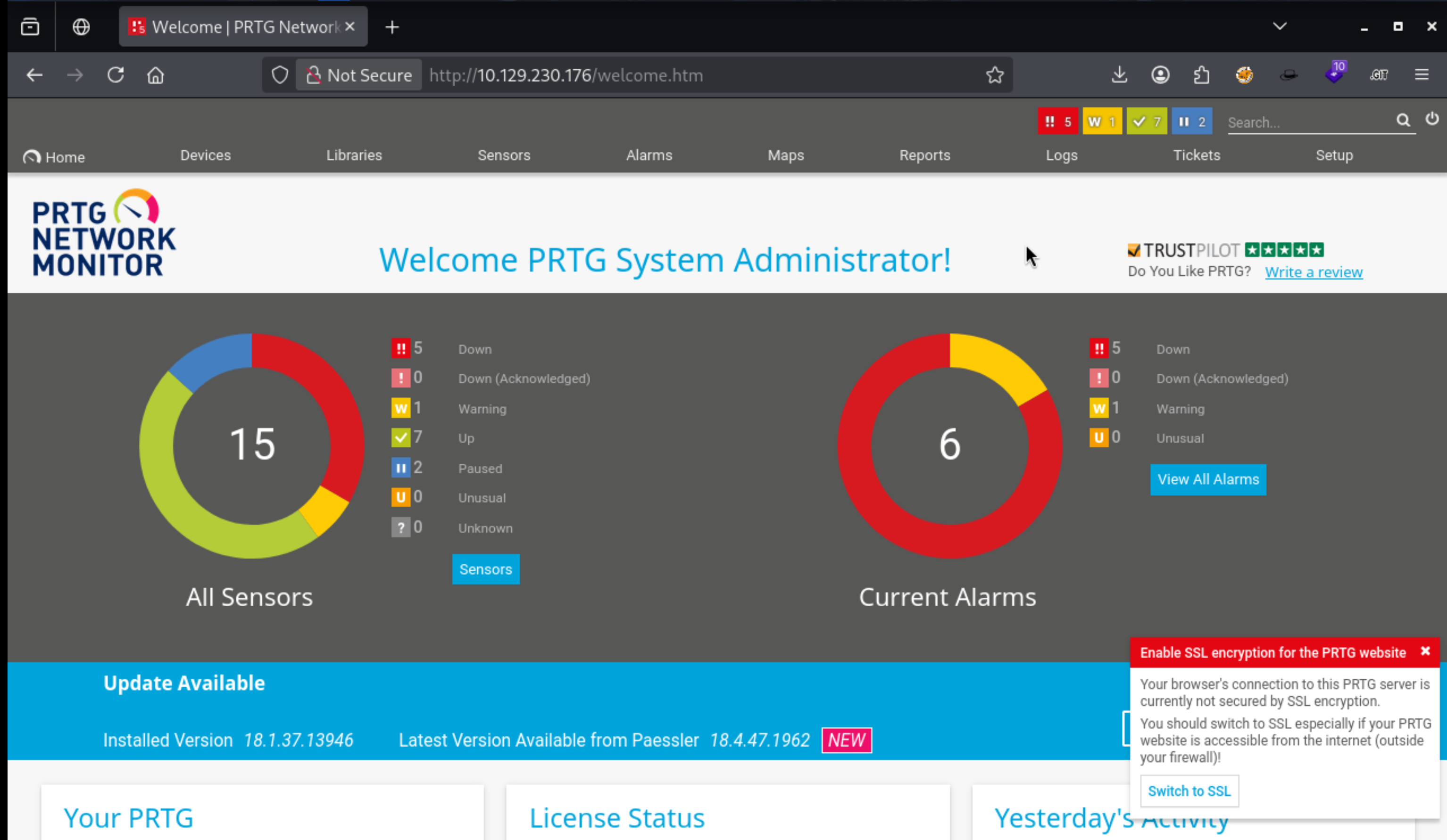Close the Welcome PRTG Network tab
Image resolution: width=1447 pixels, height=840 pixels.
(x=349, y=26)
